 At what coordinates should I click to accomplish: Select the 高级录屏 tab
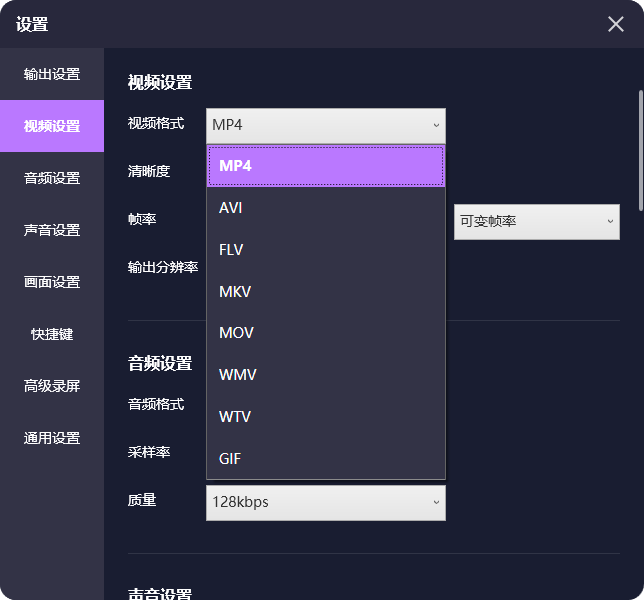[x=52, y=386]
